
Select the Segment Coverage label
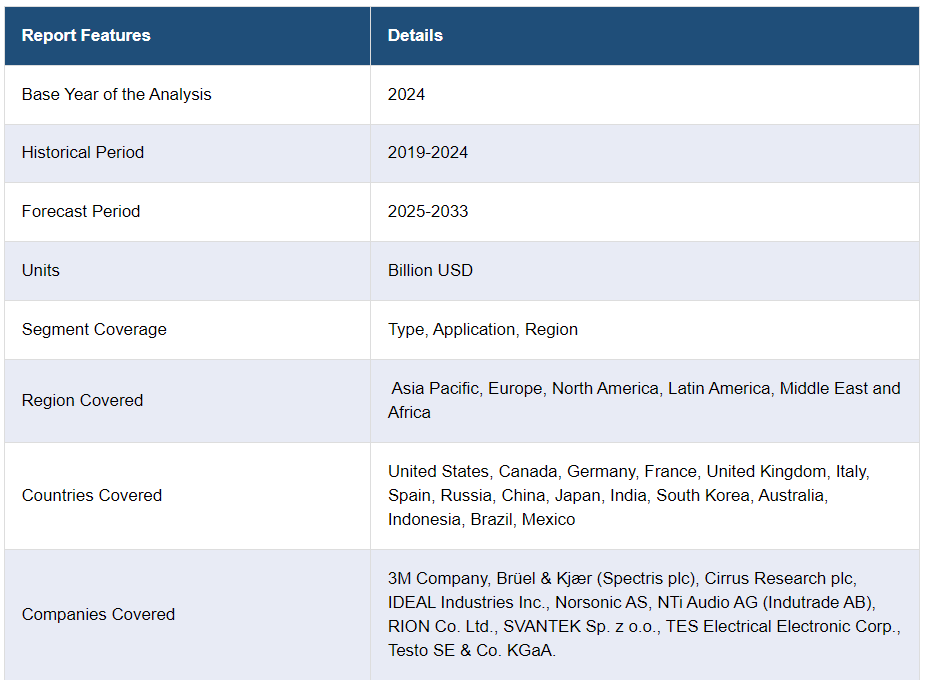(94, 329)
